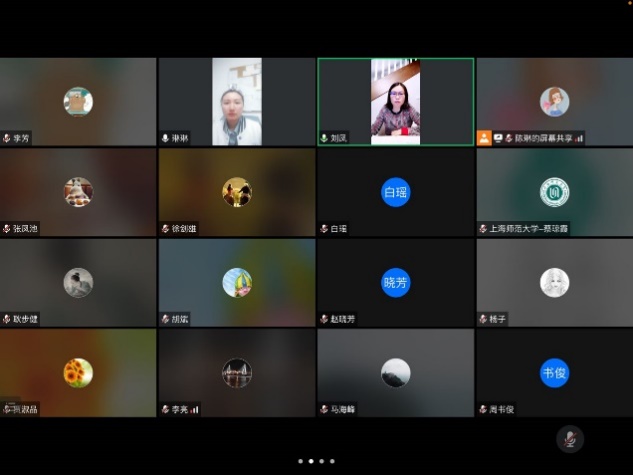Click muted mic icon beside 白瑶

(324, 229)
